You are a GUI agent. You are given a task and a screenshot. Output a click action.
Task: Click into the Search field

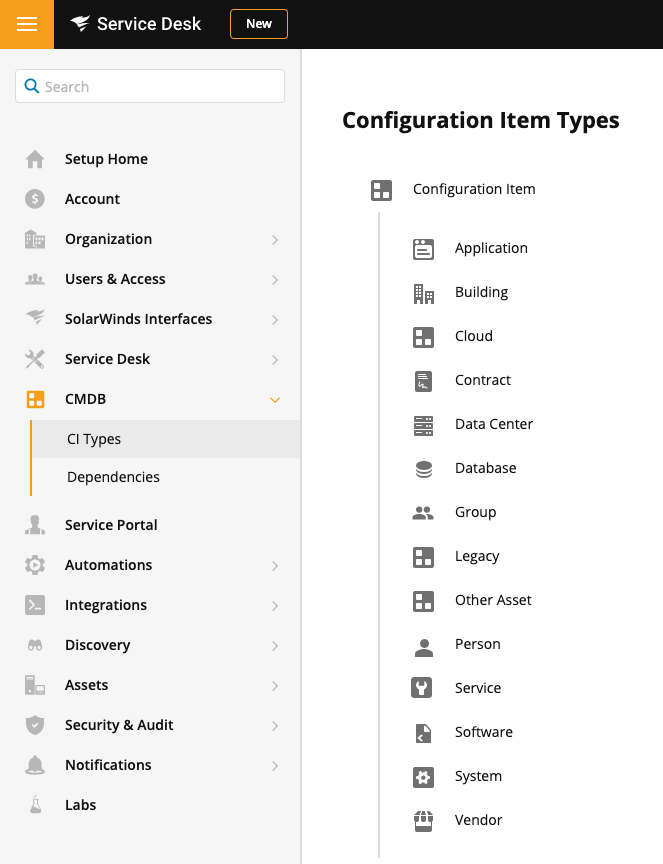pos(160,87)
